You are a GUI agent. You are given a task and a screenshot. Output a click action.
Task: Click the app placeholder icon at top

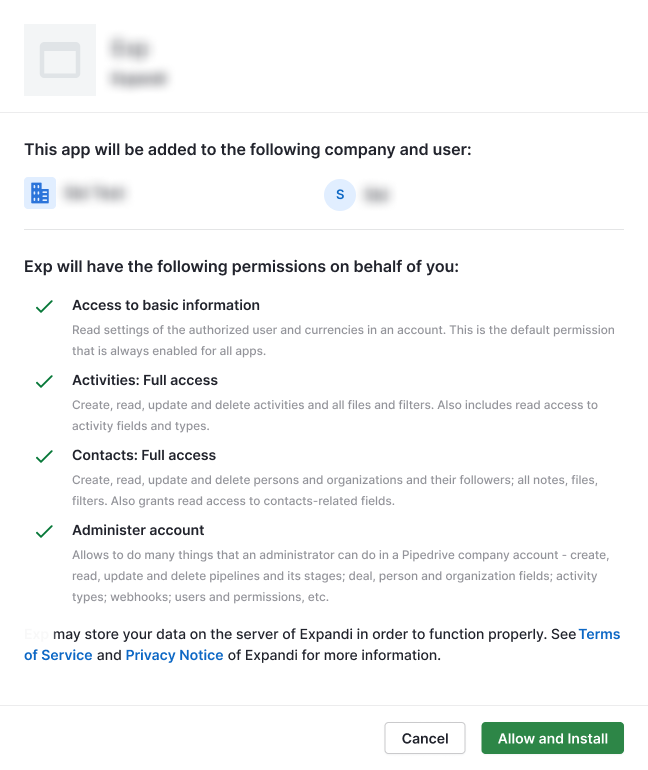point(60,60)
